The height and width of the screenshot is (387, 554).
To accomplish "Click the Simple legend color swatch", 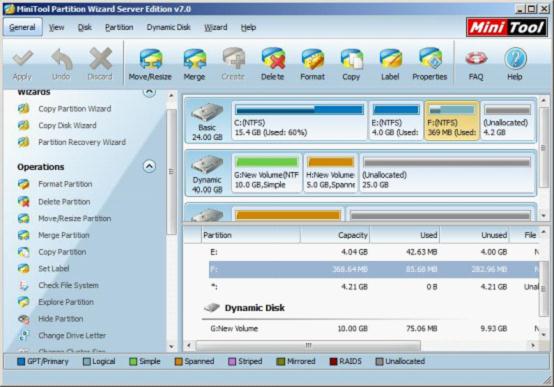I will [133, 362].
